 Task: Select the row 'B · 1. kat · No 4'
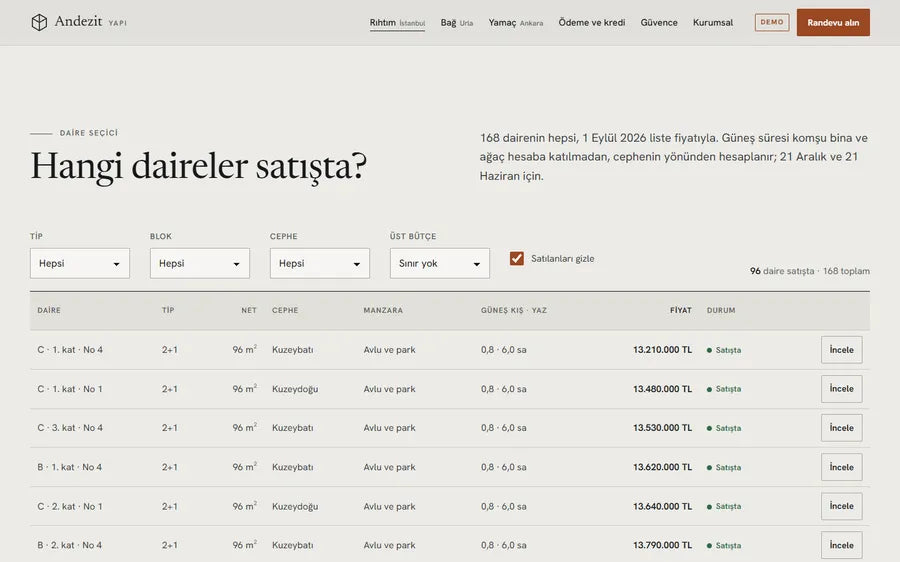[450, 467]
